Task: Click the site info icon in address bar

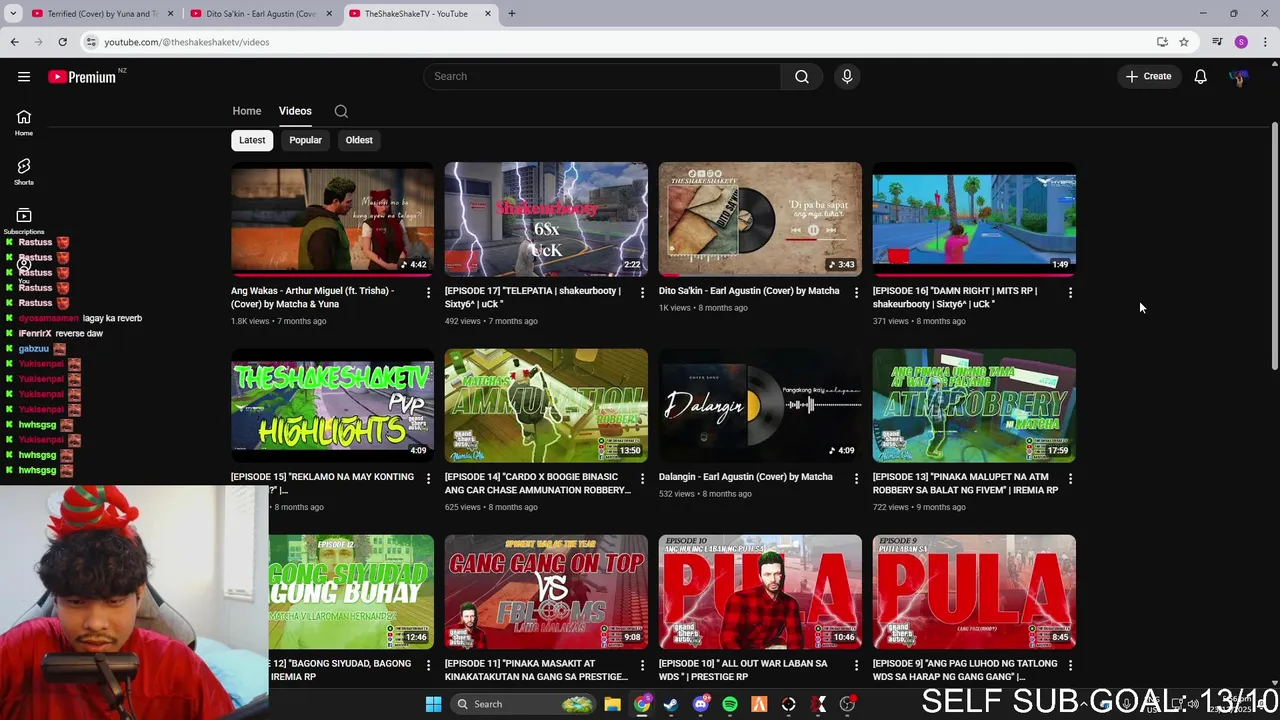Action: 91,42
